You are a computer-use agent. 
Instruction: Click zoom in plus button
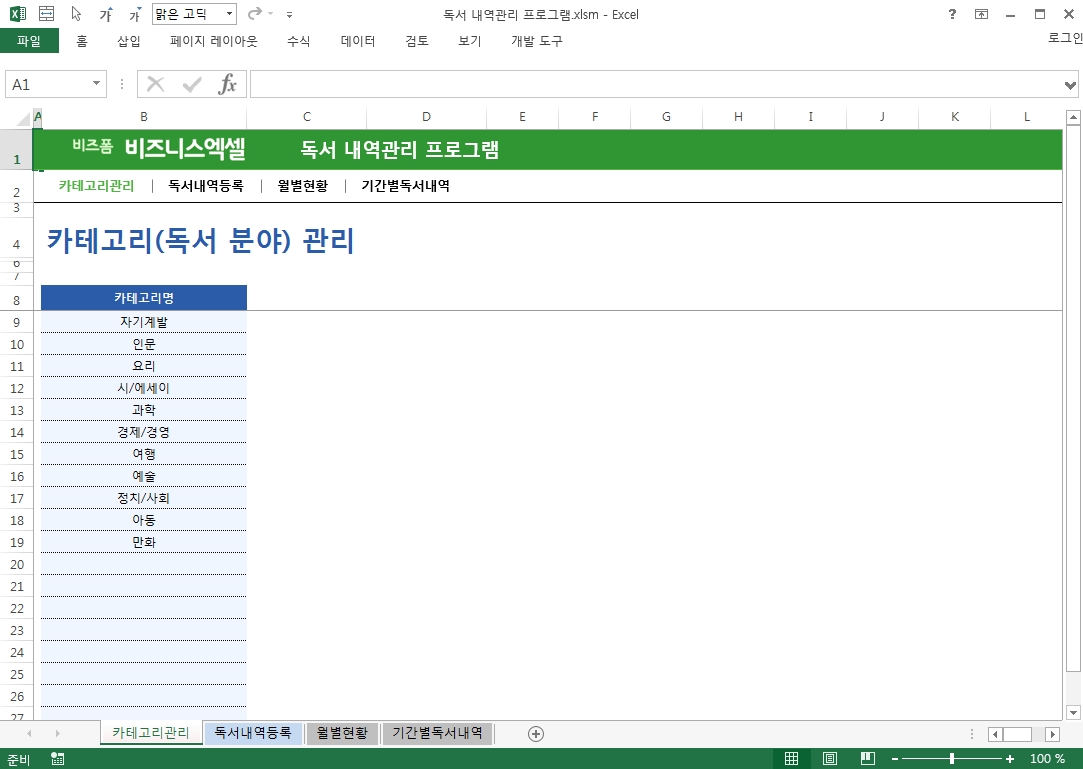point(1010,759)
